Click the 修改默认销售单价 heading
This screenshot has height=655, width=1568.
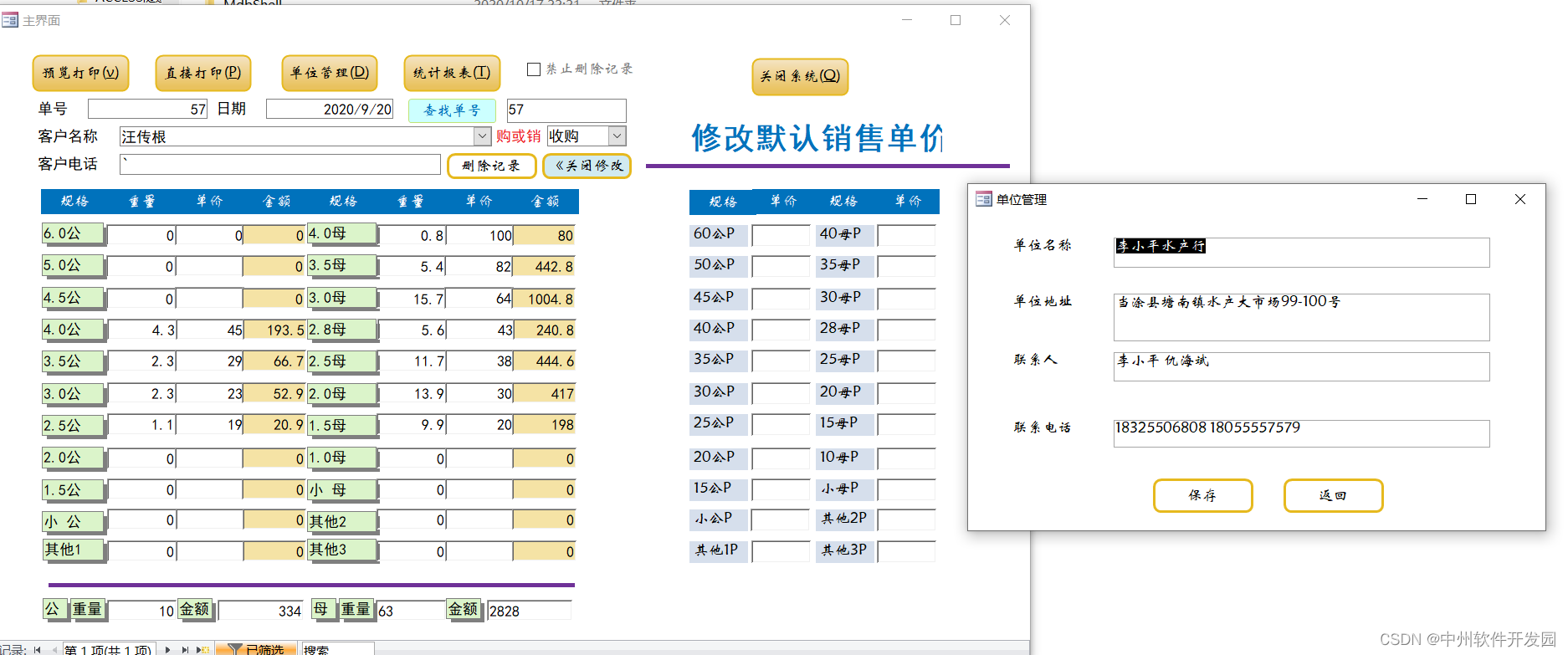817,138
